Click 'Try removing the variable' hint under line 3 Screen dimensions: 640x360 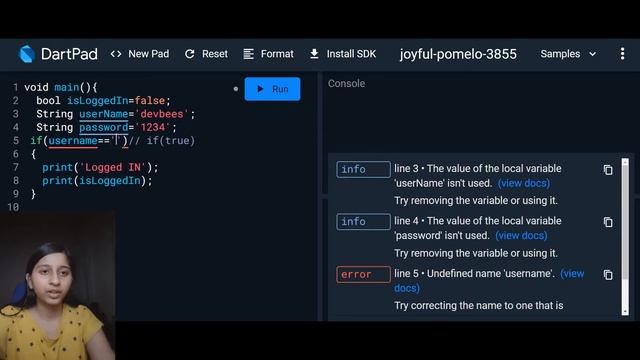pos(476,201)
